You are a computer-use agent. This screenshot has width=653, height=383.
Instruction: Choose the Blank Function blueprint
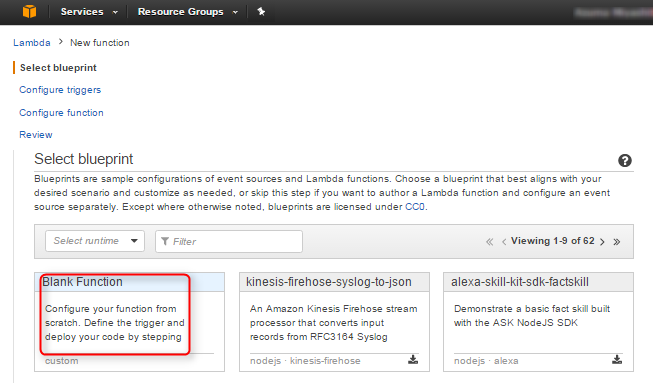(x=130, y=322)
